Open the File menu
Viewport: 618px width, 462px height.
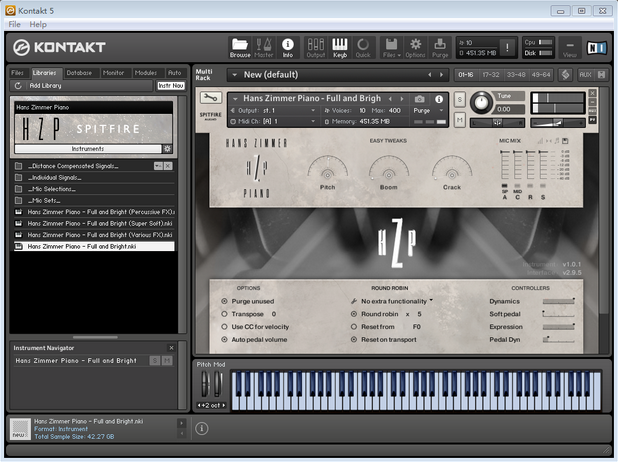click(x=15, y=24)
